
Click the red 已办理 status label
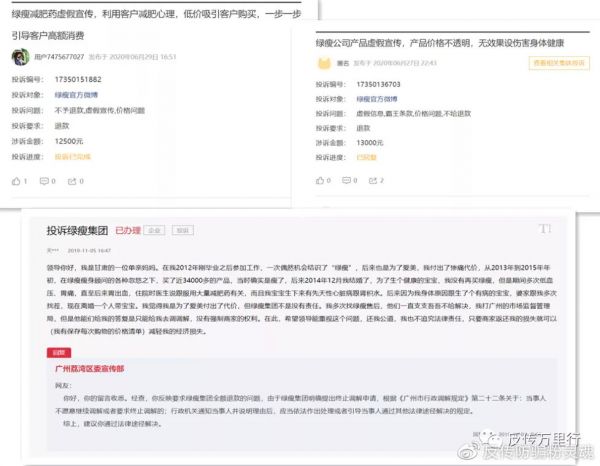[128, 231]
